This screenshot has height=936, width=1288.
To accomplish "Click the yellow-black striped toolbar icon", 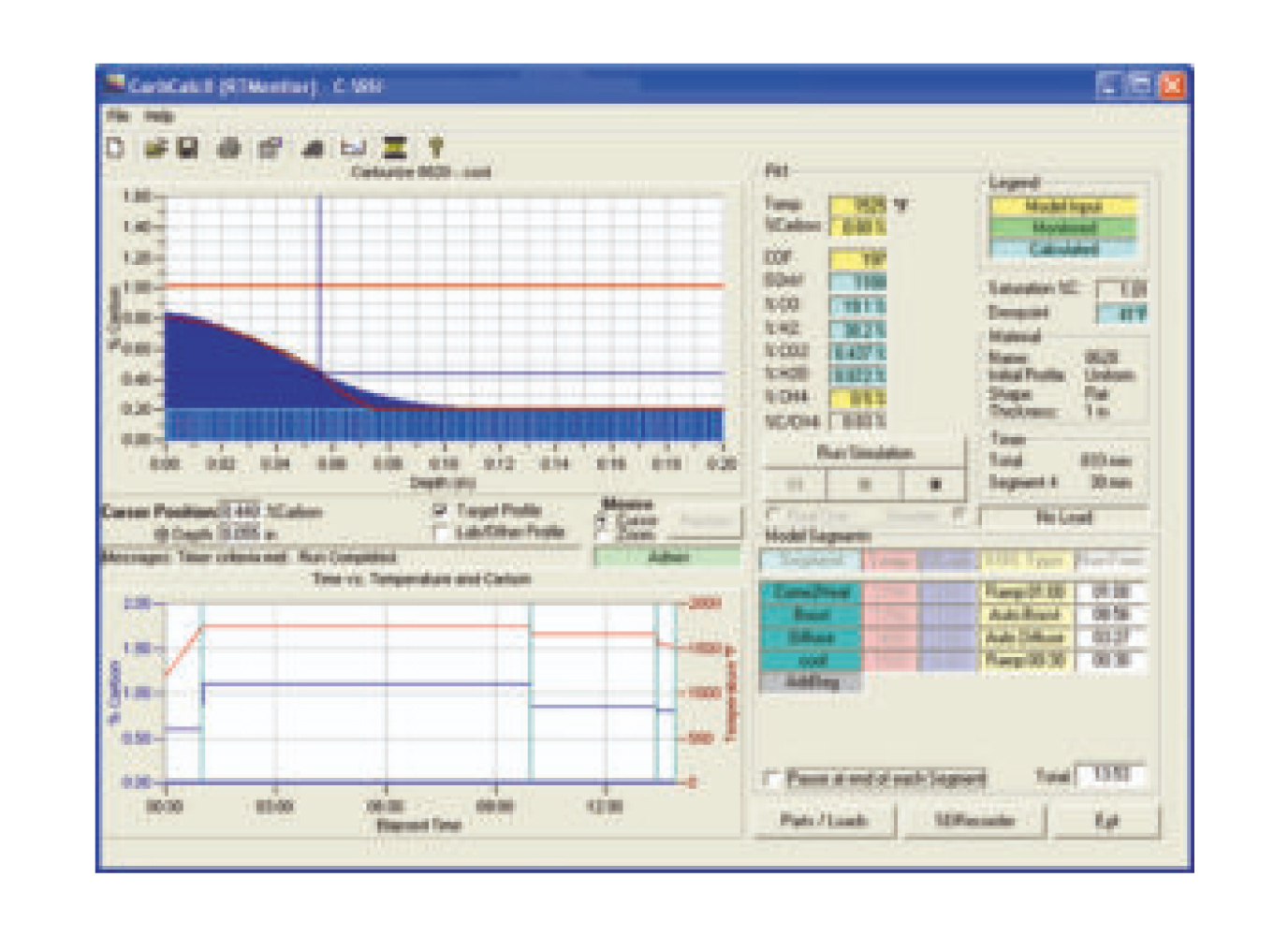I will (395, 148).
